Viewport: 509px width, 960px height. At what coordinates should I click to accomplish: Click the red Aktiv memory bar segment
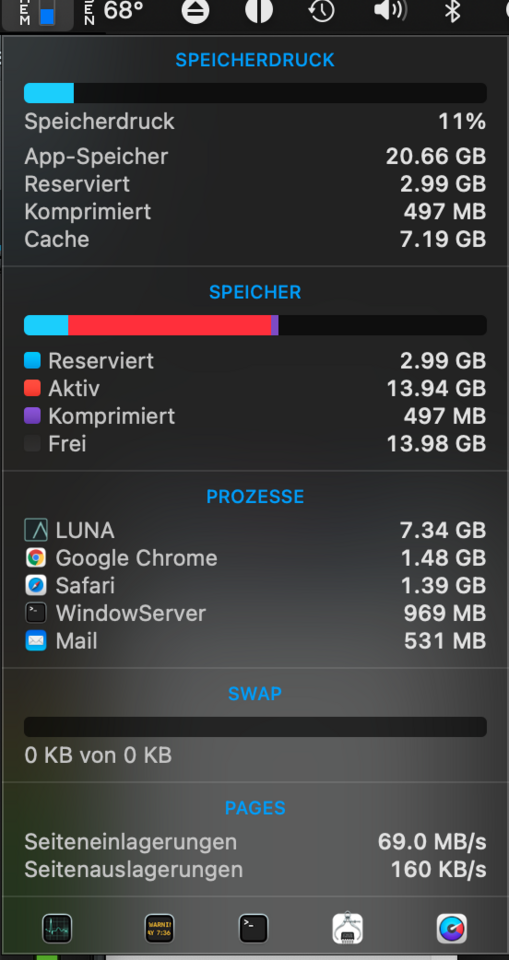pos(169,325)
